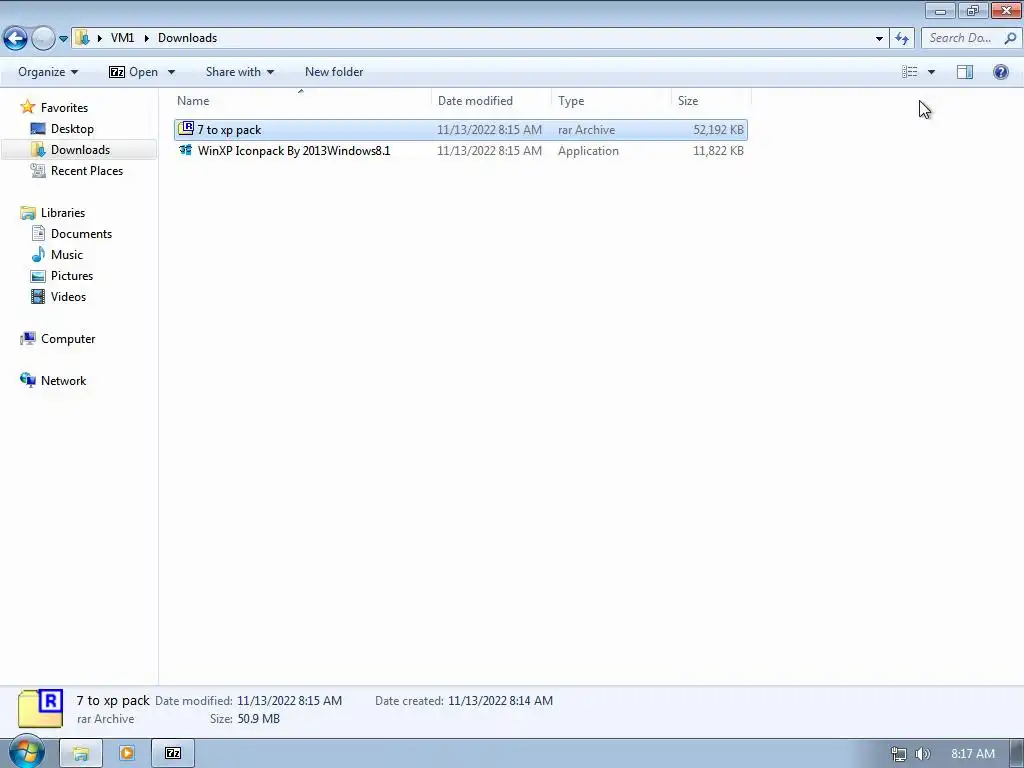Open the network tray icon
The image size is (1024, 768).
899,754
